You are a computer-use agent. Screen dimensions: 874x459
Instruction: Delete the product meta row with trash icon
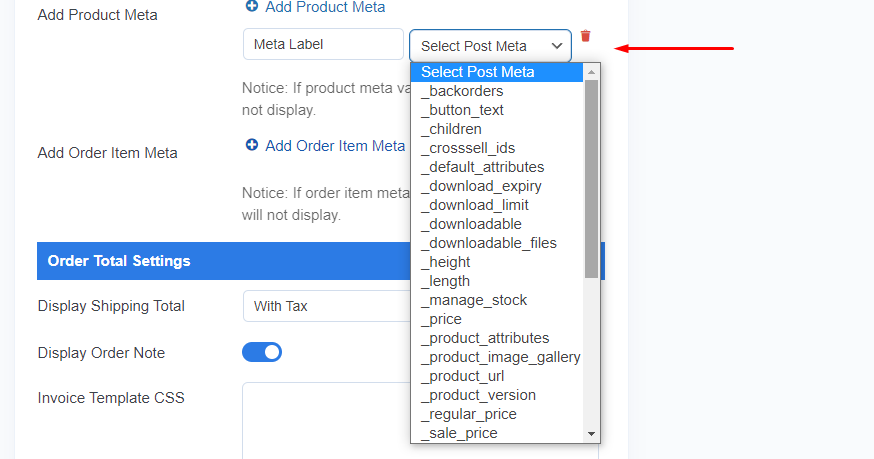click(585, 36)
